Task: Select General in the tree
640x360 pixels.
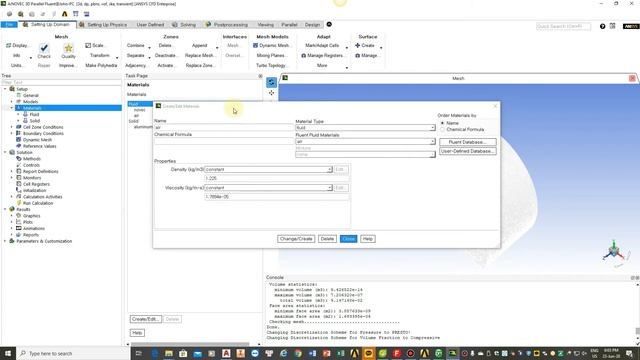Action: click(31, 95)
